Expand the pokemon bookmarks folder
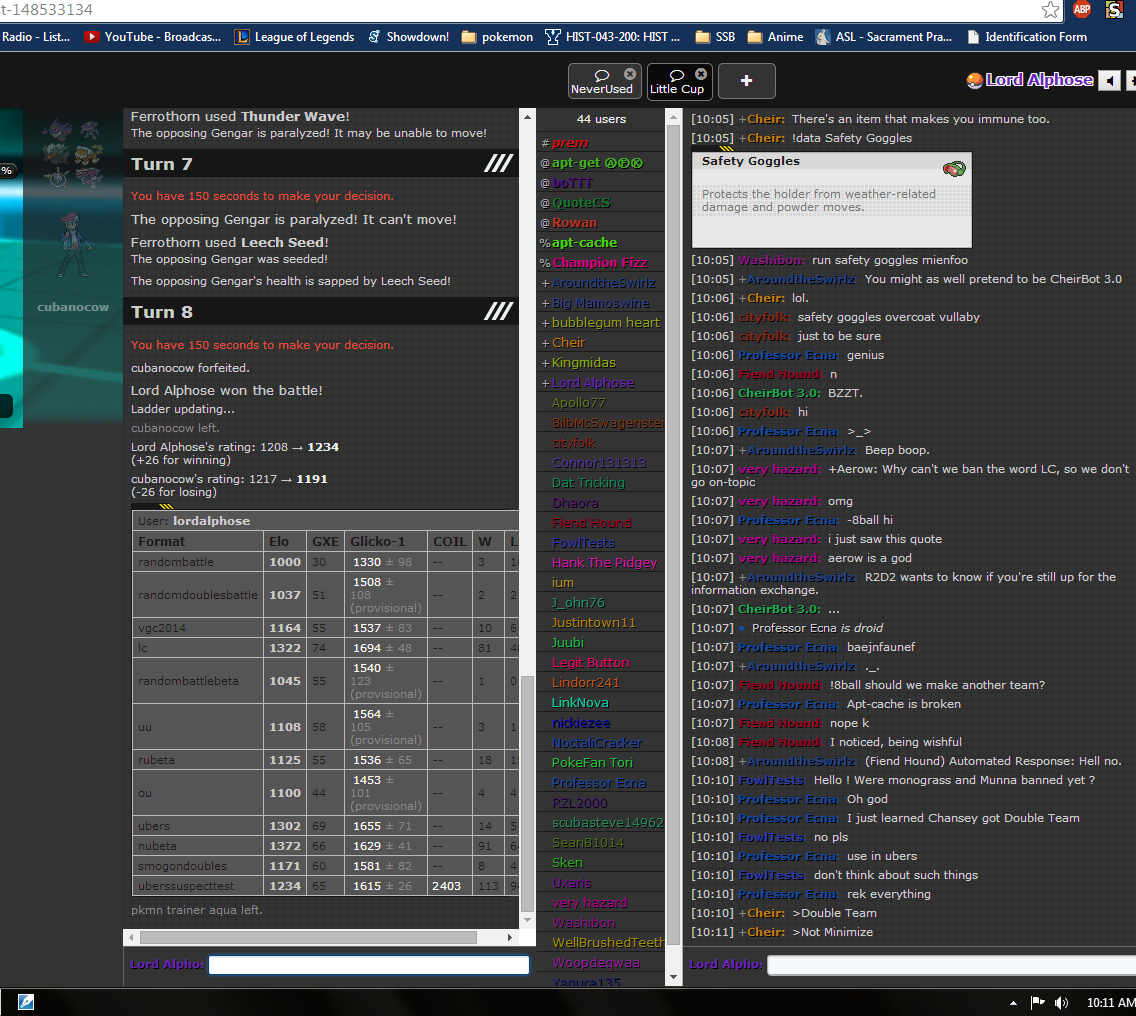 pos(497,37)
